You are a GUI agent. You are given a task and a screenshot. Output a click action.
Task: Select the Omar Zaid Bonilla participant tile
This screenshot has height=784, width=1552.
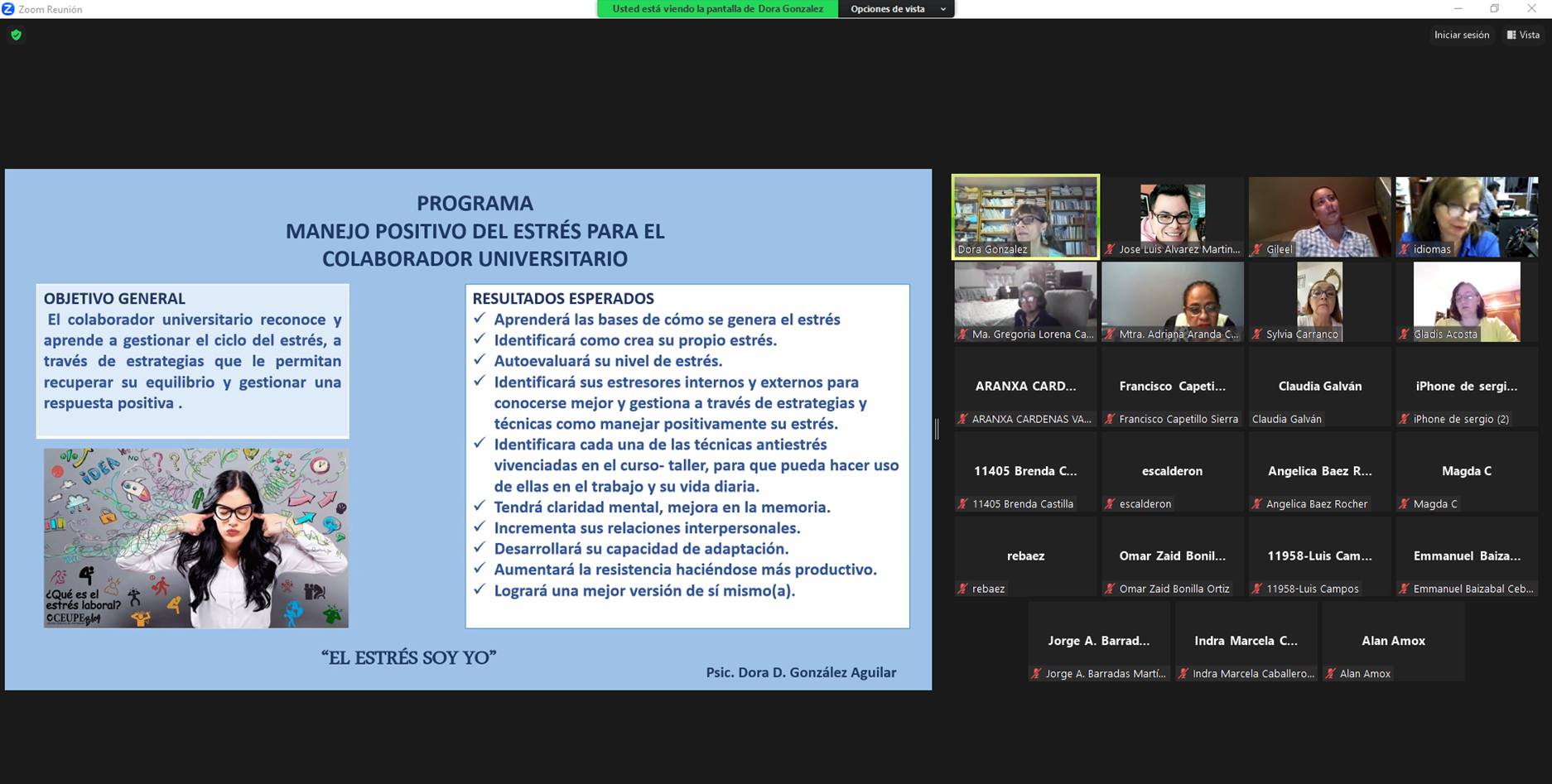1172,556
